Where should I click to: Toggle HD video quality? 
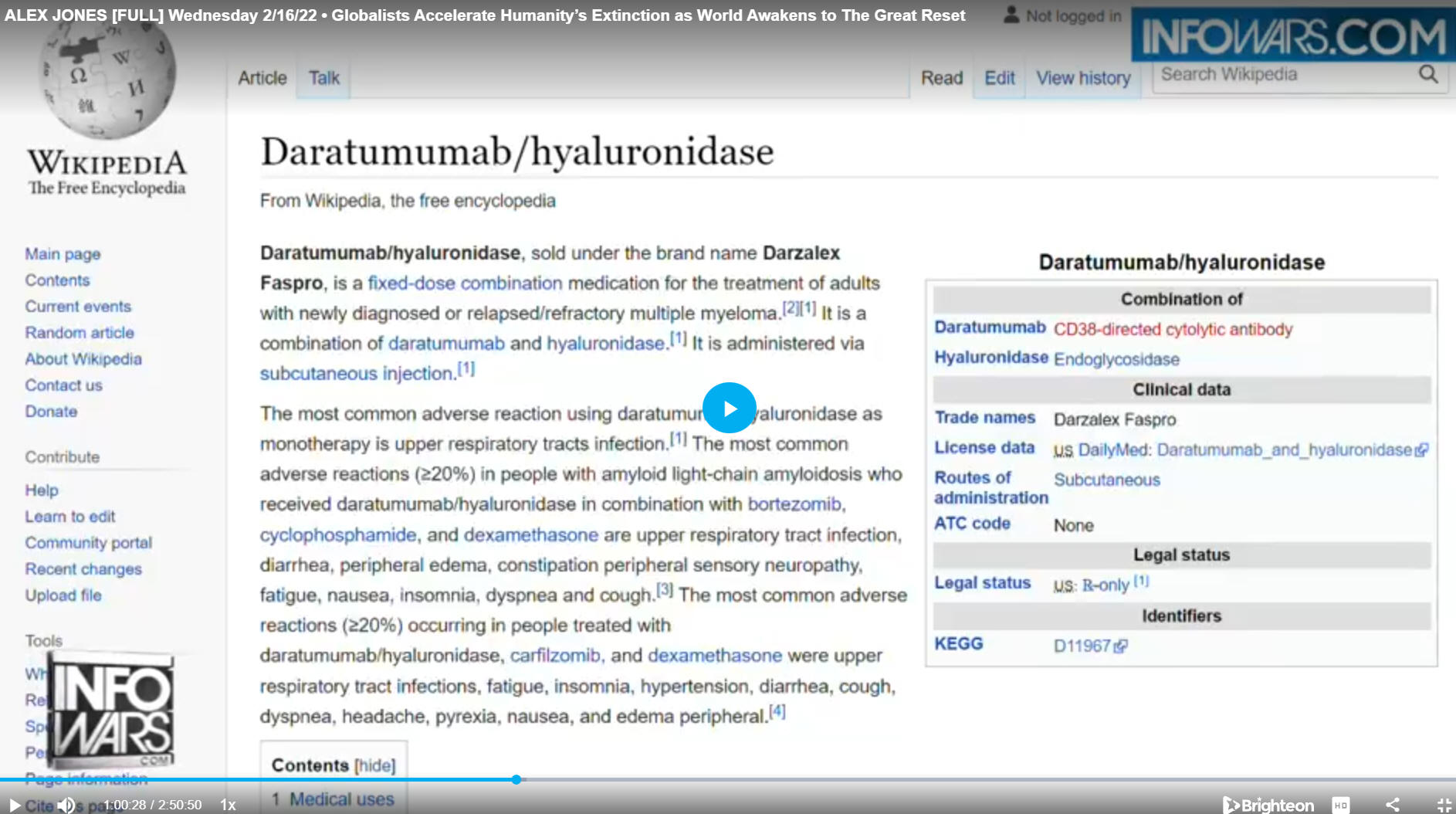[1341, 806]
